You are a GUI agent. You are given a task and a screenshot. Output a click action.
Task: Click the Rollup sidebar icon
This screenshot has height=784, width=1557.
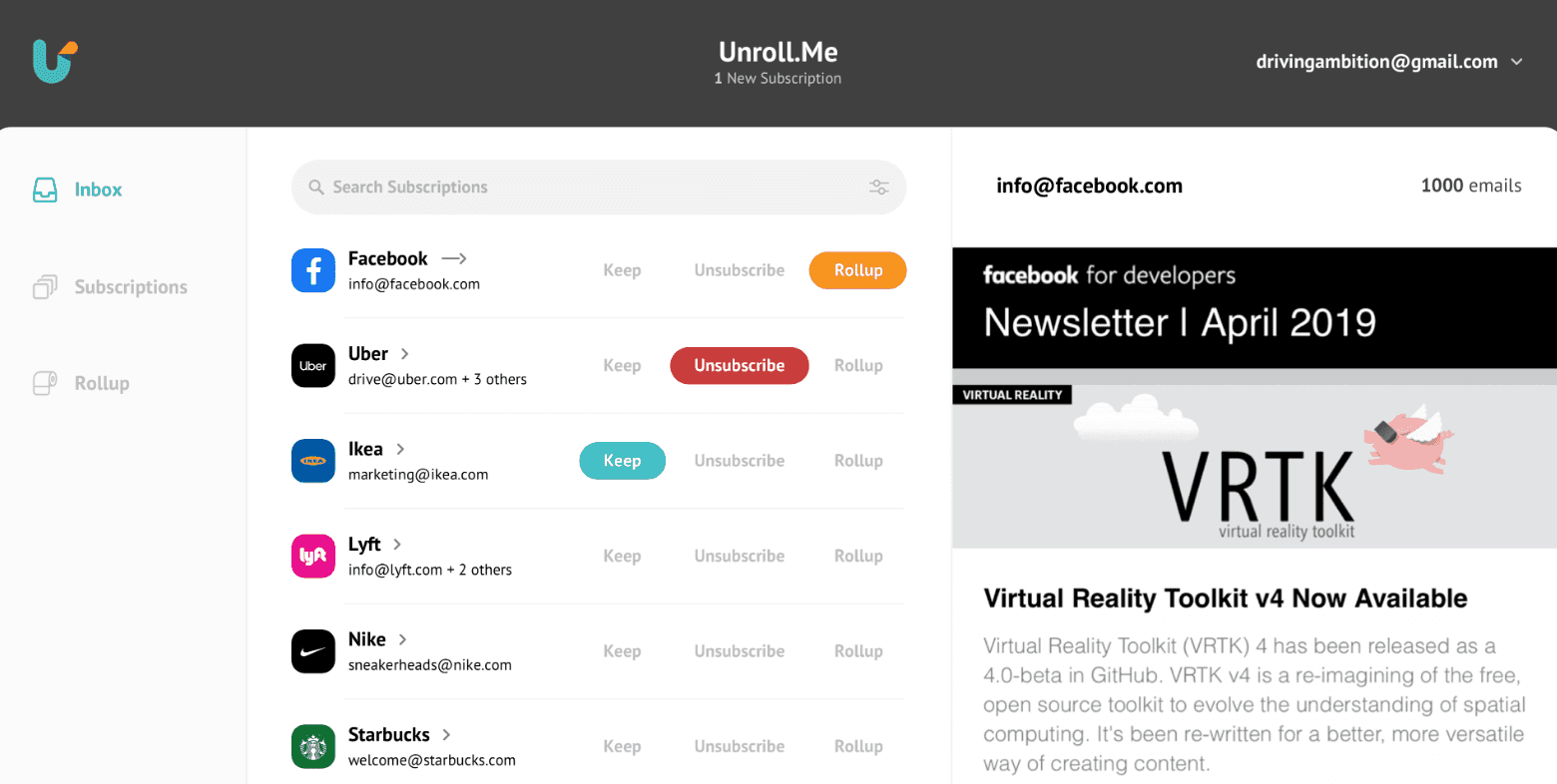click(x=45, y=383)
